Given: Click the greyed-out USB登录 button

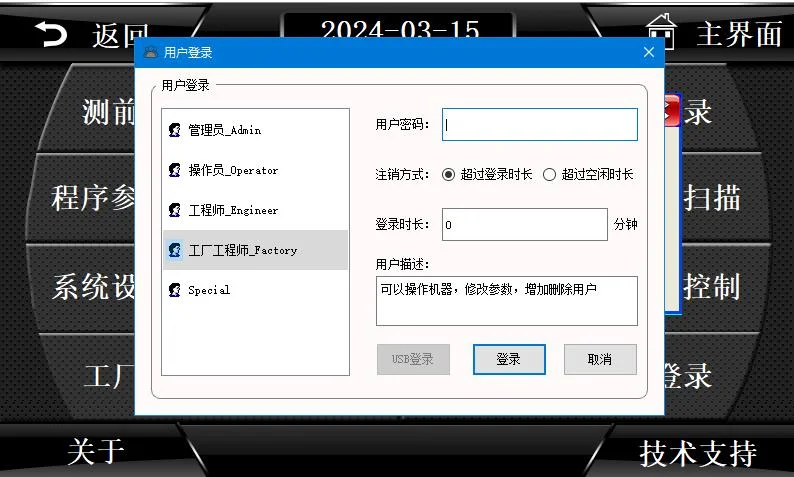Looking at the screenshot, I should [x=413, y=360].
